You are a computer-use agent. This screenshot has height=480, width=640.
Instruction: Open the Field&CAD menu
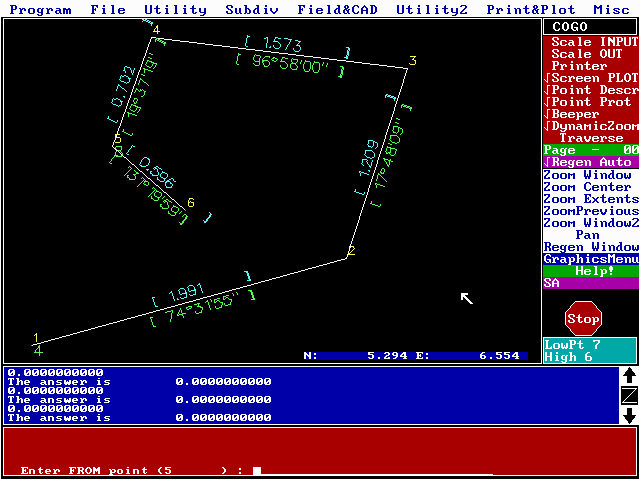click(x=337, y=10)
